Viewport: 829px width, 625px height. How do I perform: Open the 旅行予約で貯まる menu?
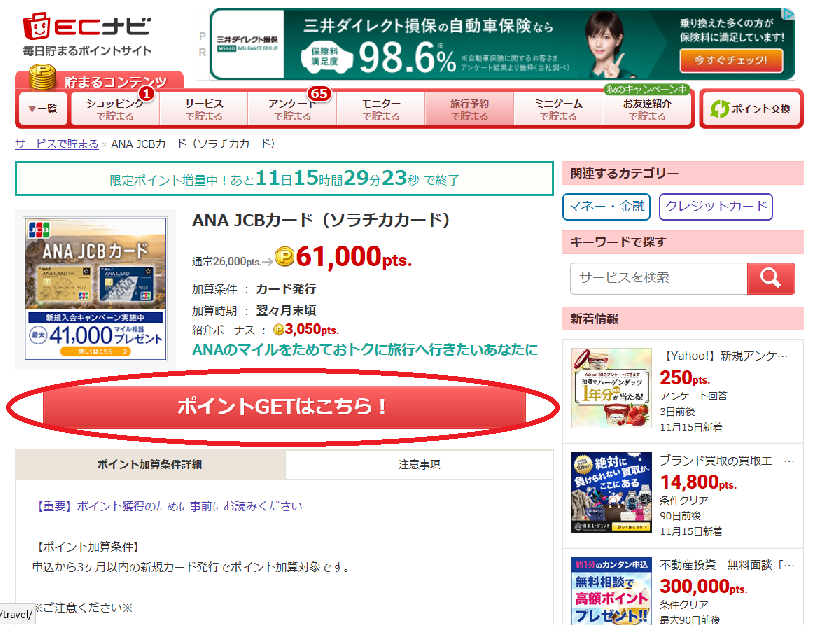[x=469, y=109]
